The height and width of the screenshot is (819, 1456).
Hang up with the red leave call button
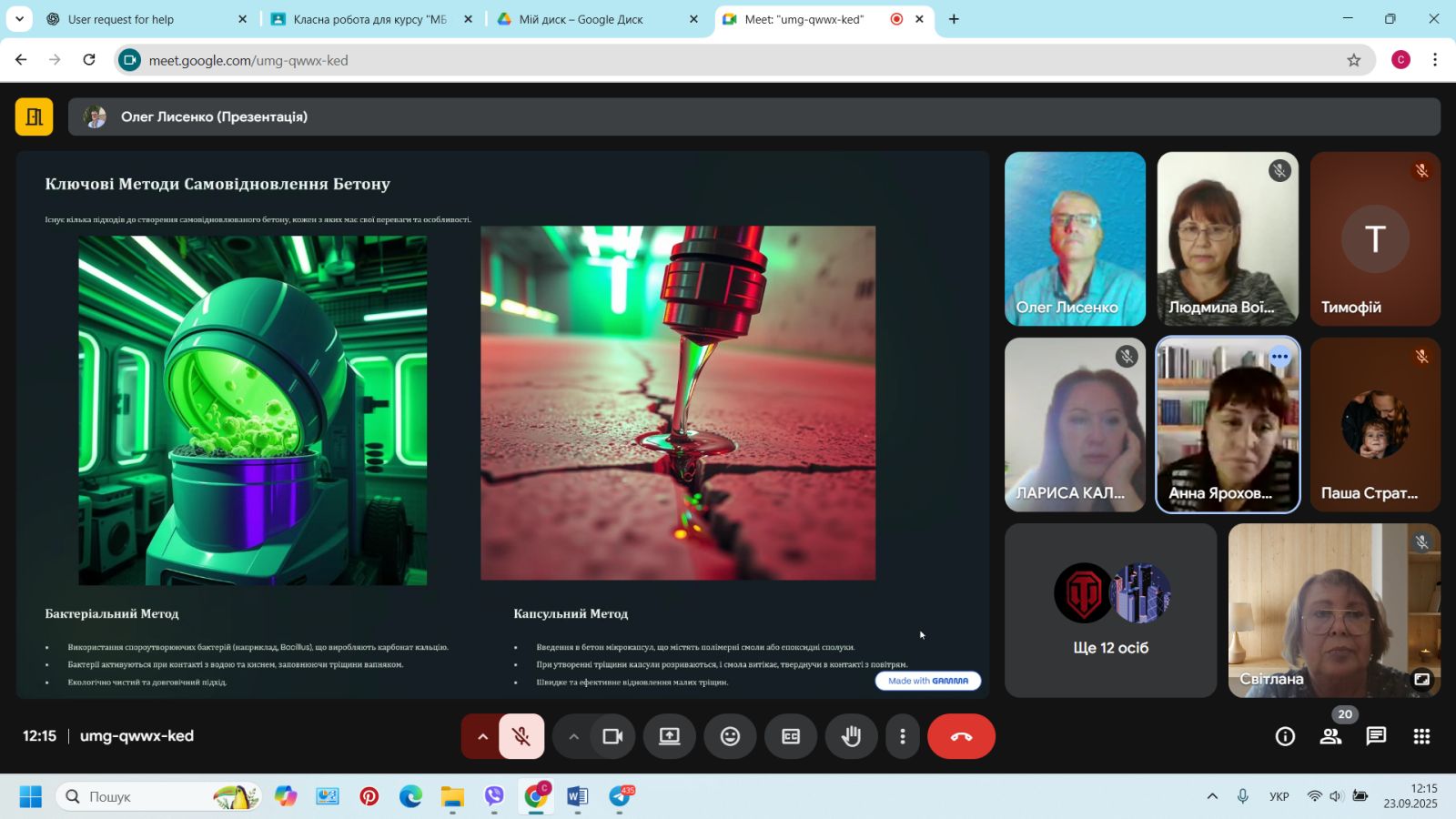[x=961, y=736]
